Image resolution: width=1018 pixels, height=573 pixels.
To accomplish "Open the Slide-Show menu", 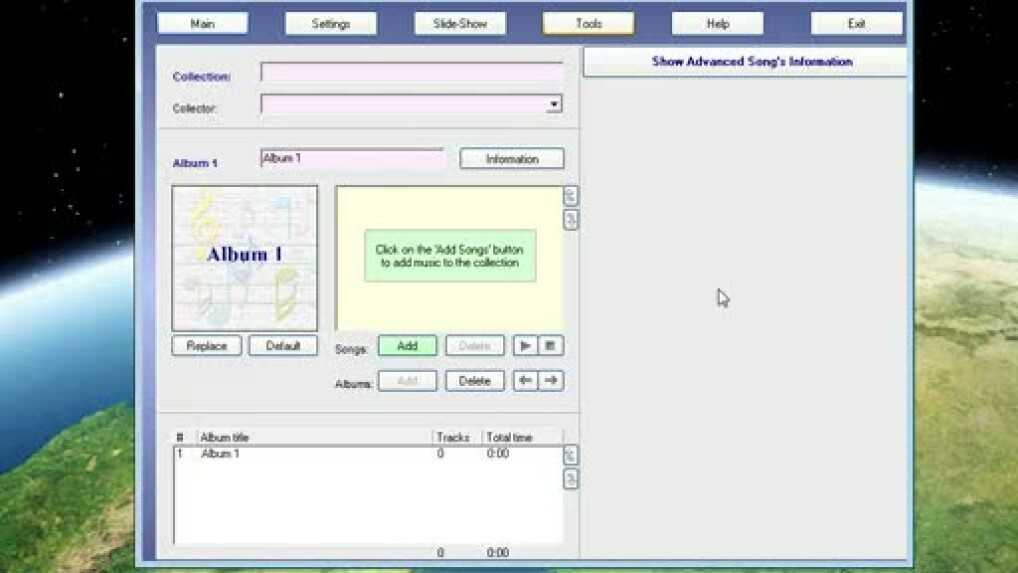I will click(460, 23).
